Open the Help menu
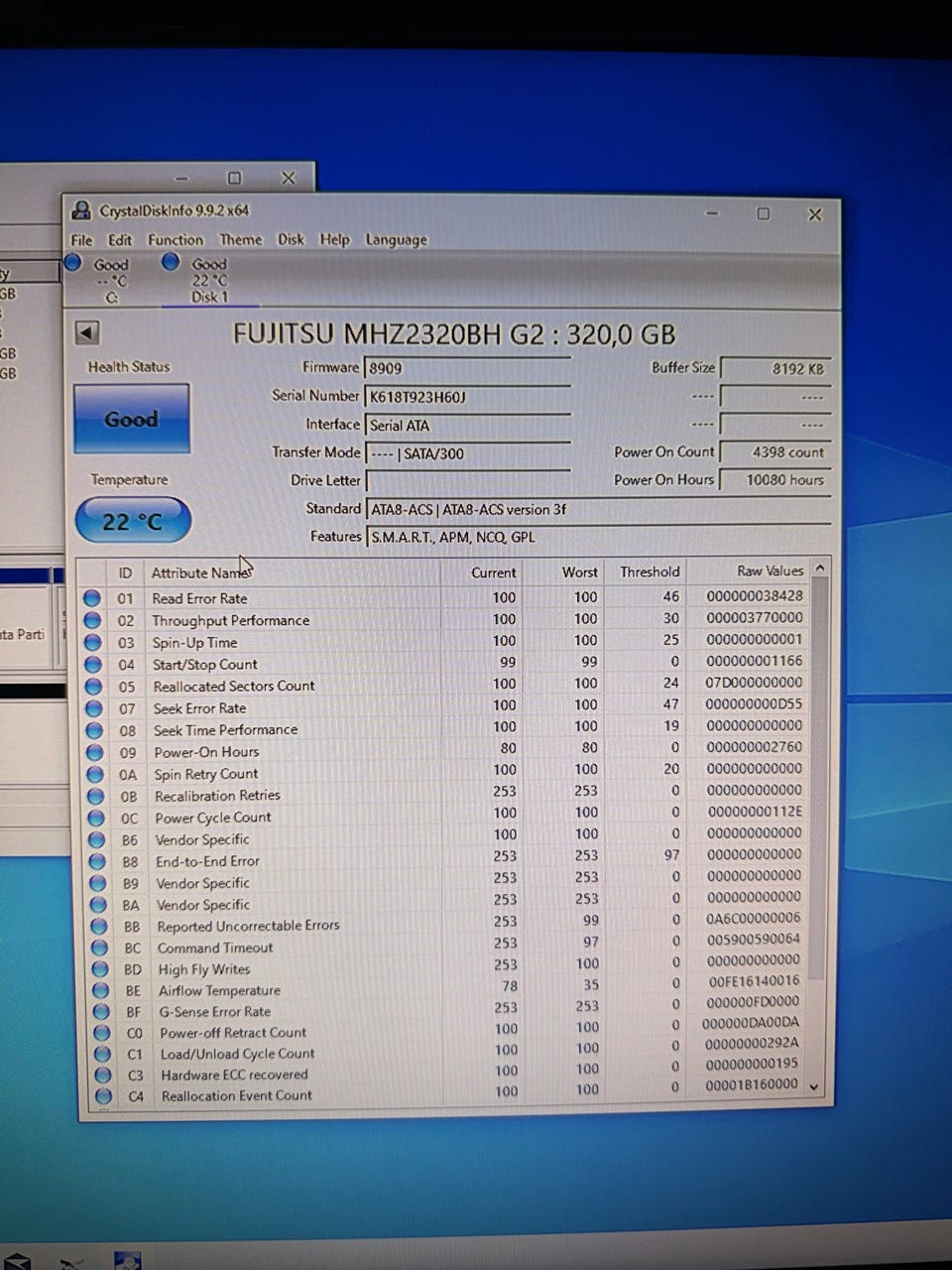 (x=334, y=239)
